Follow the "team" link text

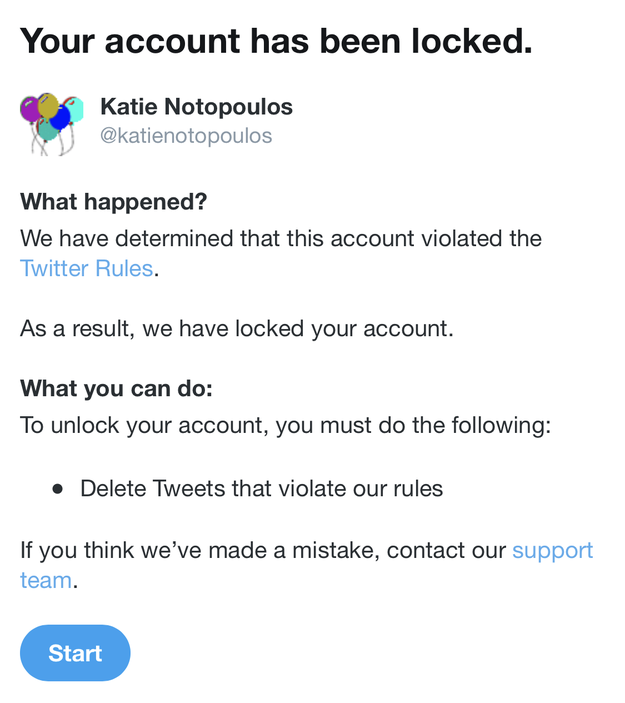coord(46,580)
